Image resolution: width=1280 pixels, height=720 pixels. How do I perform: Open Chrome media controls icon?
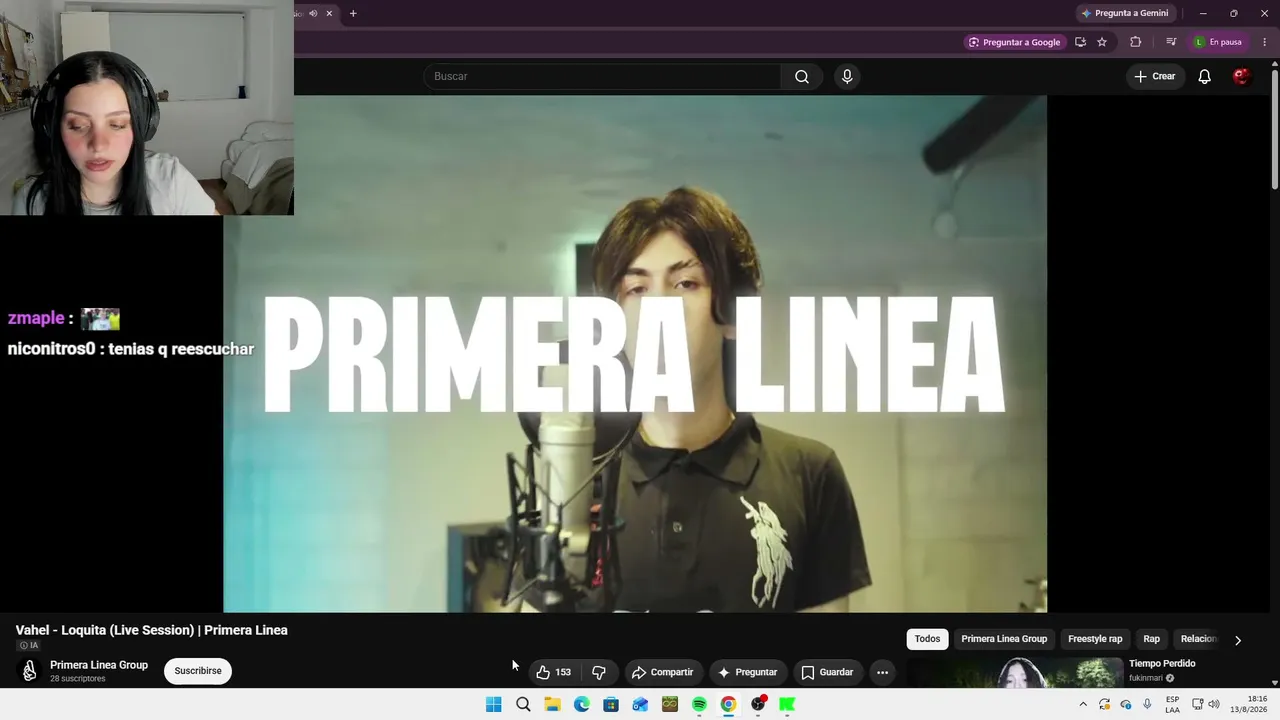click(x=1171, y=42)
